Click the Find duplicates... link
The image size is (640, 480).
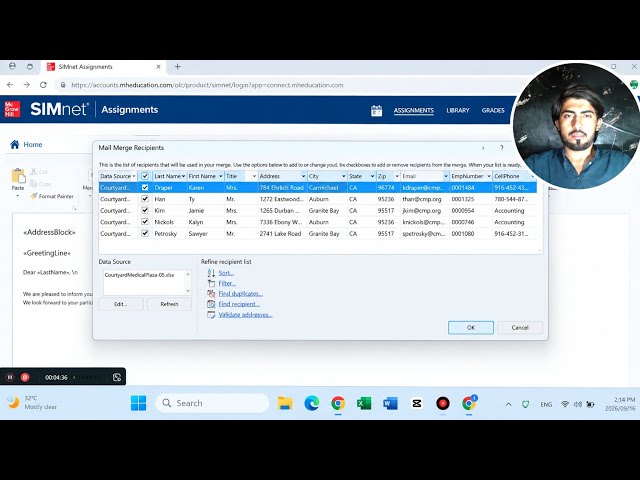point(240,293)
